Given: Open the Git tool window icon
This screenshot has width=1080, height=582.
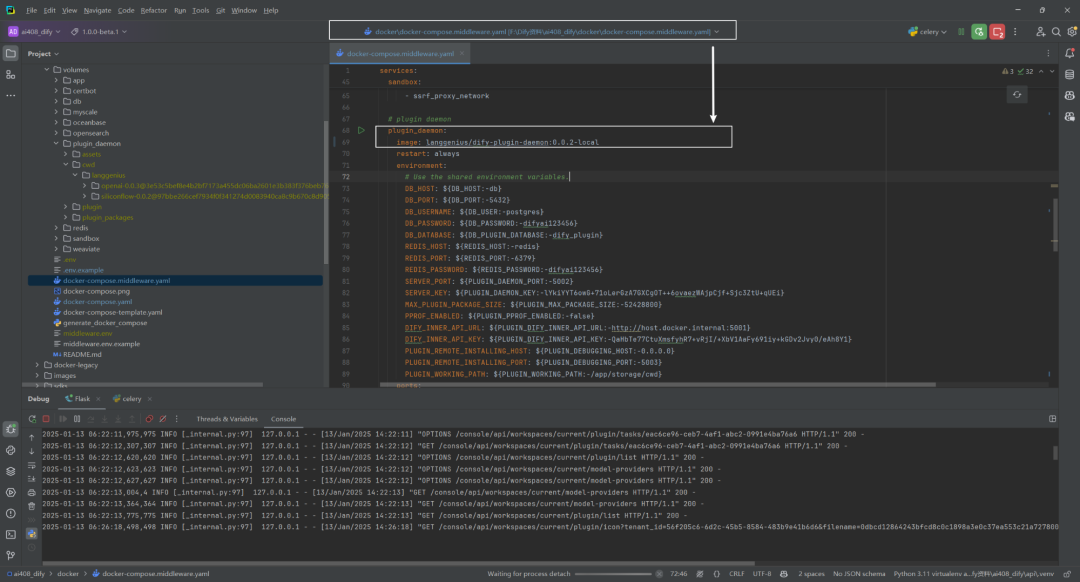Looking at the screenshot, I should point(10,555).
